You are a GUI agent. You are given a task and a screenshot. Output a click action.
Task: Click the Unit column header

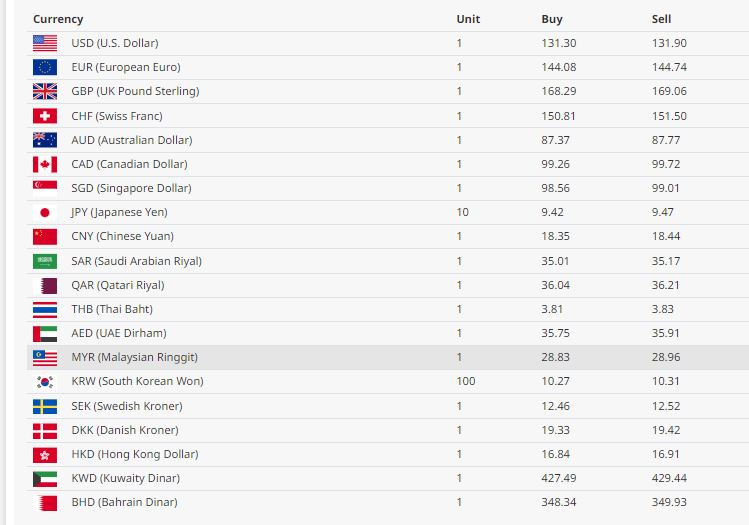coord(468,19)
